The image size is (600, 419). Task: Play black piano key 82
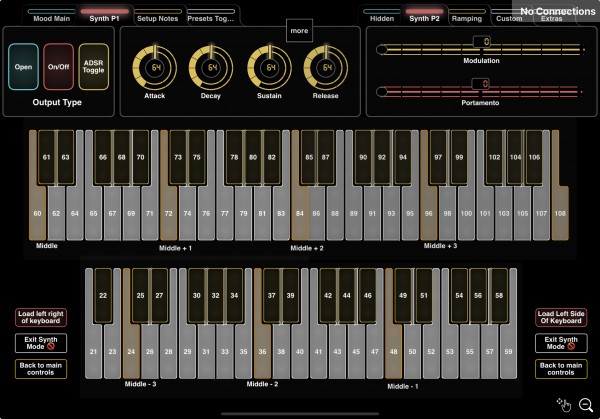point(272,157)
